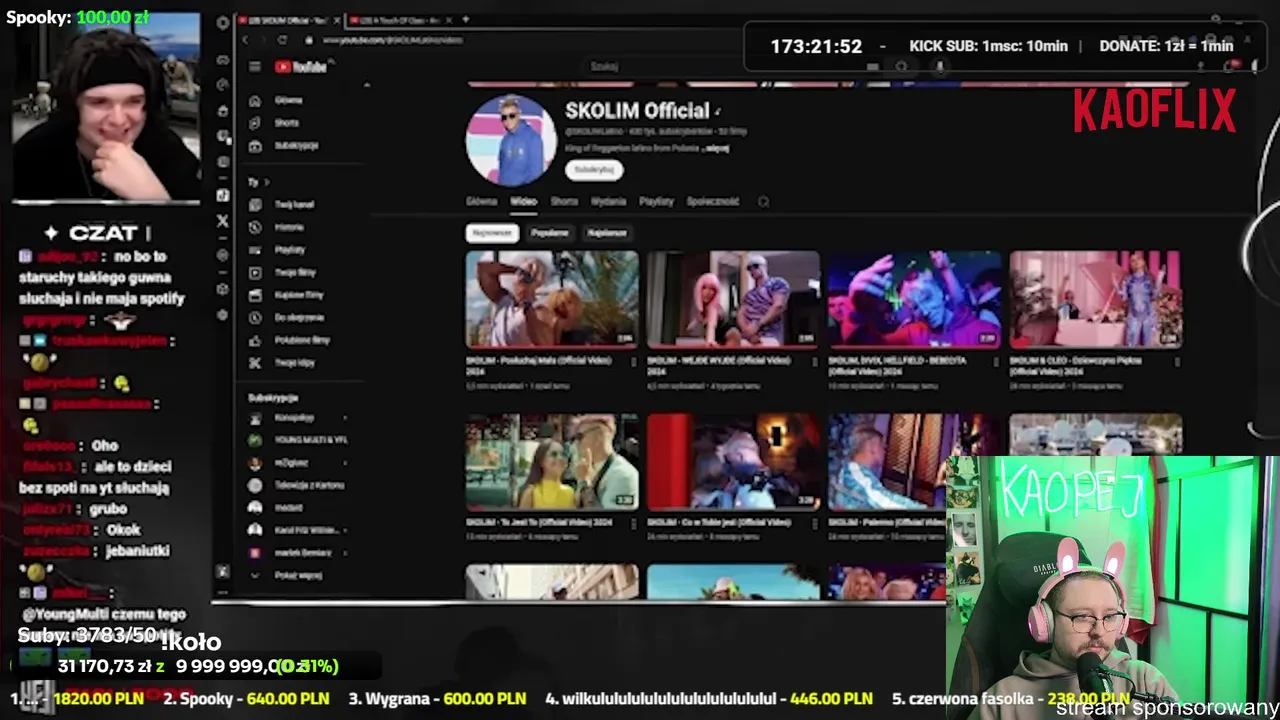
Task: Open options menu for WEJDĘ WYJDĘ video
Action: coord(814,362)
